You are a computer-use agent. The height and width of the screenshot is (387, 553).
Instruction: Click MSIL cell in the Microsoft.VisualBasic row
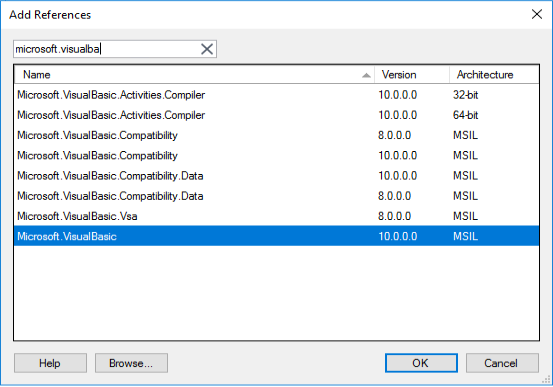point(465,236)
